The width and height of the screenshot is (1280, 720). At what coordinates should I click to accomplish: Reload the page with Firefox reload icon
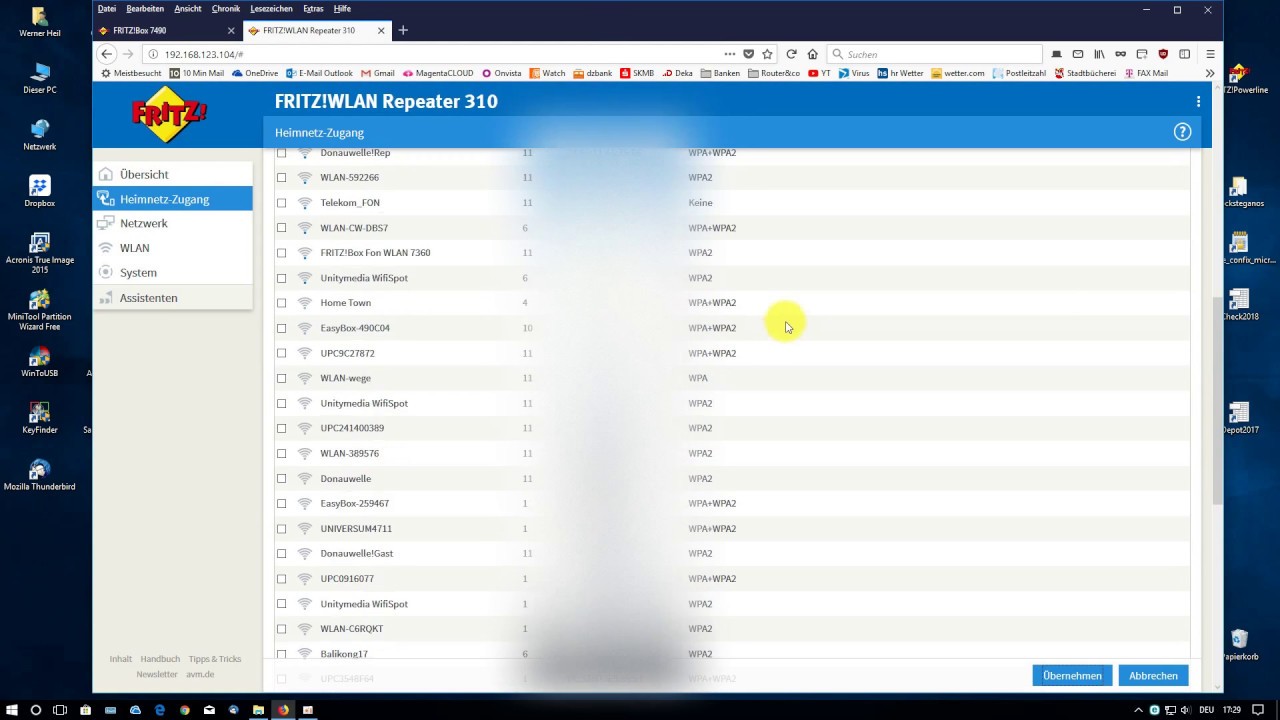click(791, 54)
